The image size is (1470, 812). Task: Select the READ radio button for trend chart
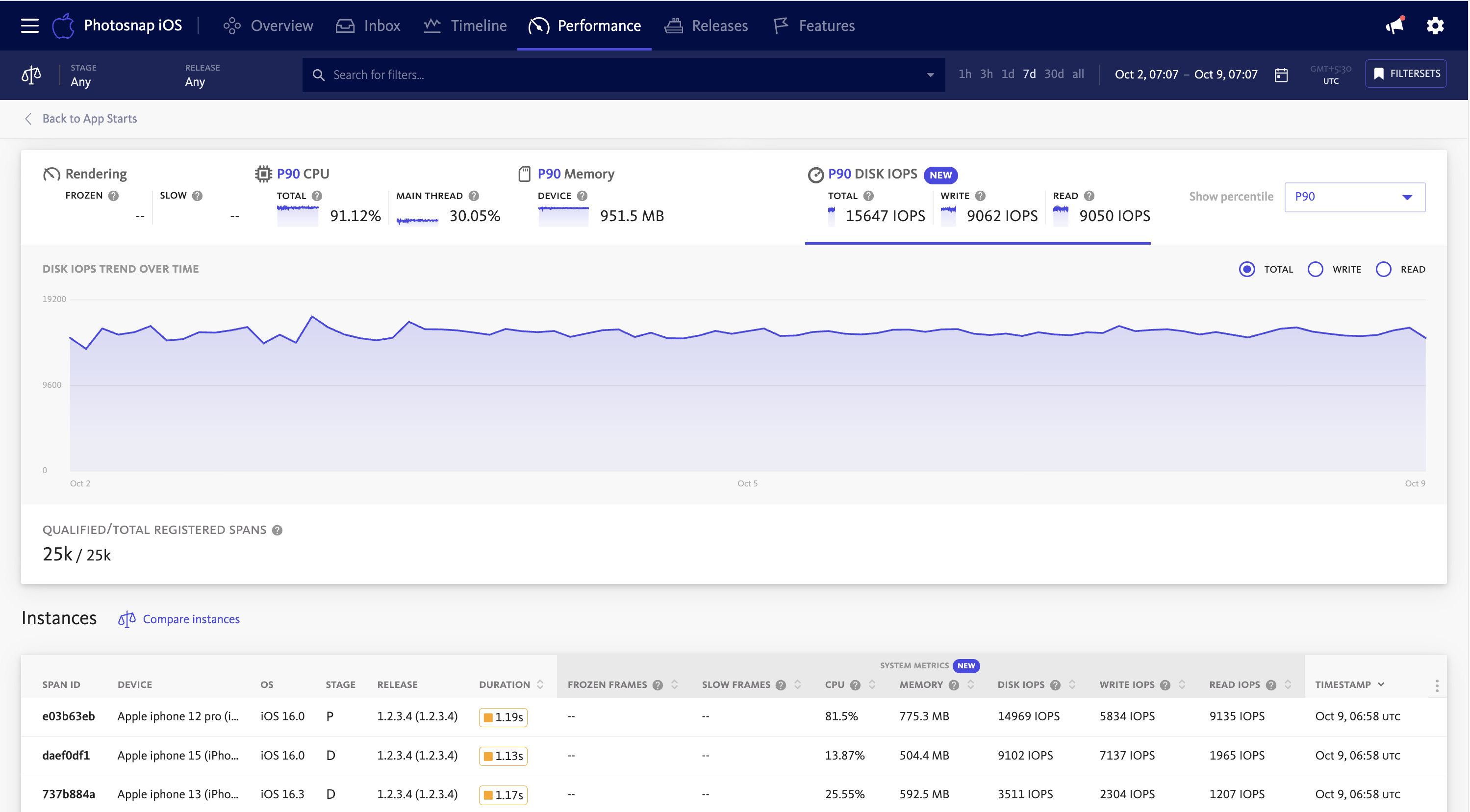tap(1383, 269)
